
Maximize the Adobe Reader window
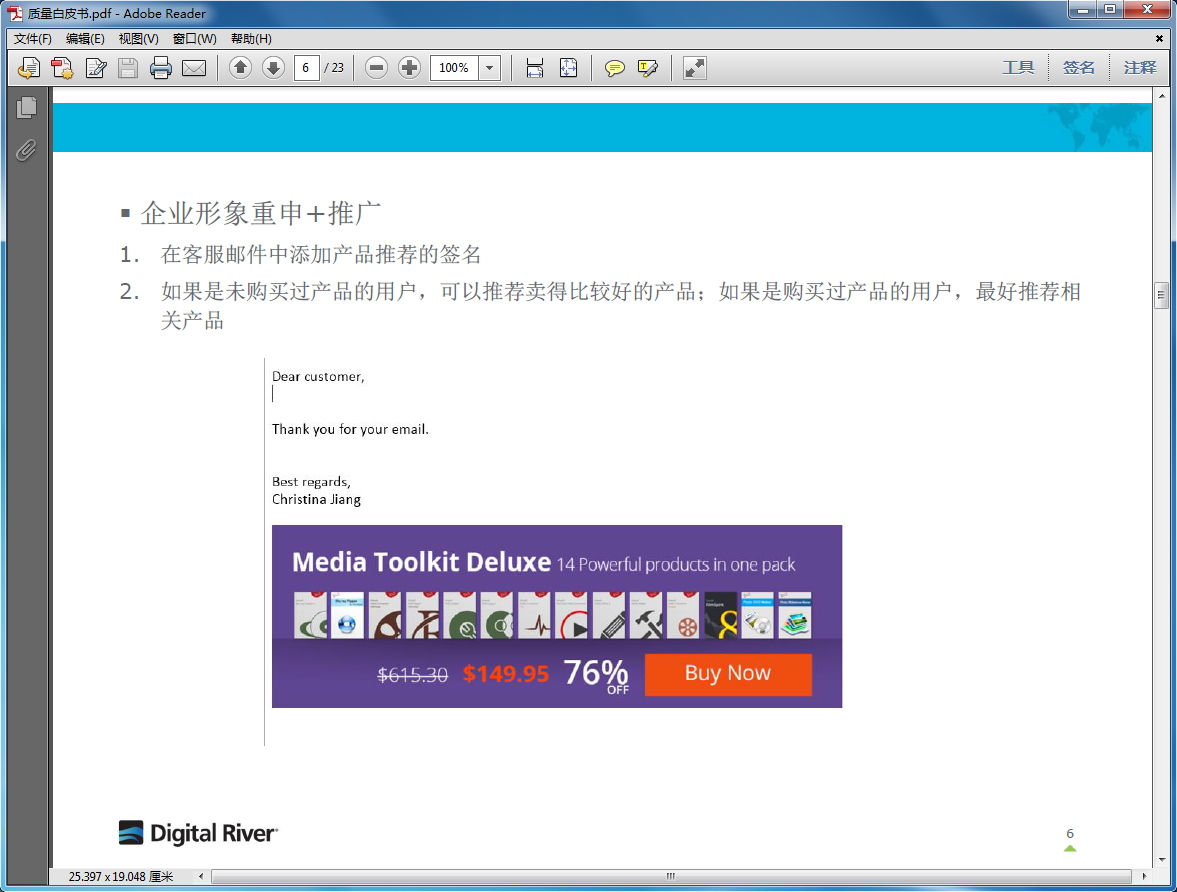click(x=1109, y=10)
